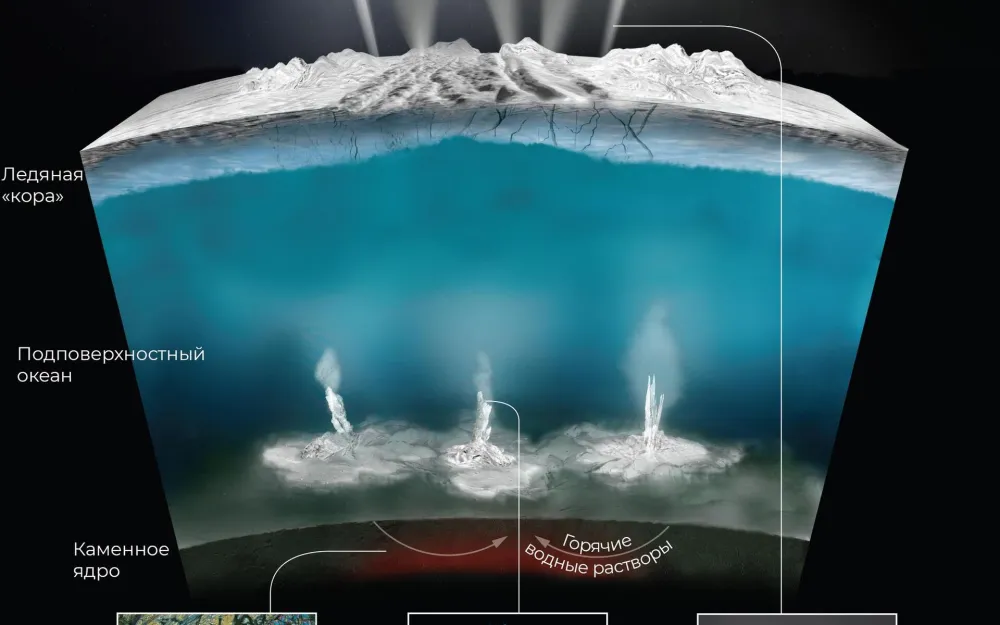
Task: Open the black-framed thumbnail at bottom center
Action: [x=507, y=618]
